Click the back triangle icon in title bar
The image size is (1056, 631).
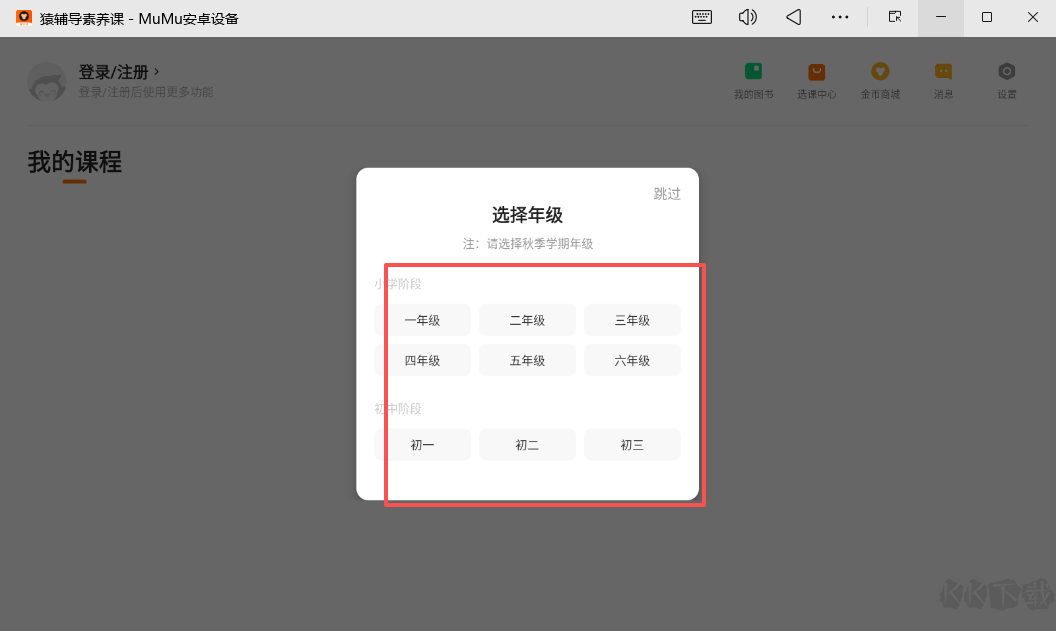(793, 17)
